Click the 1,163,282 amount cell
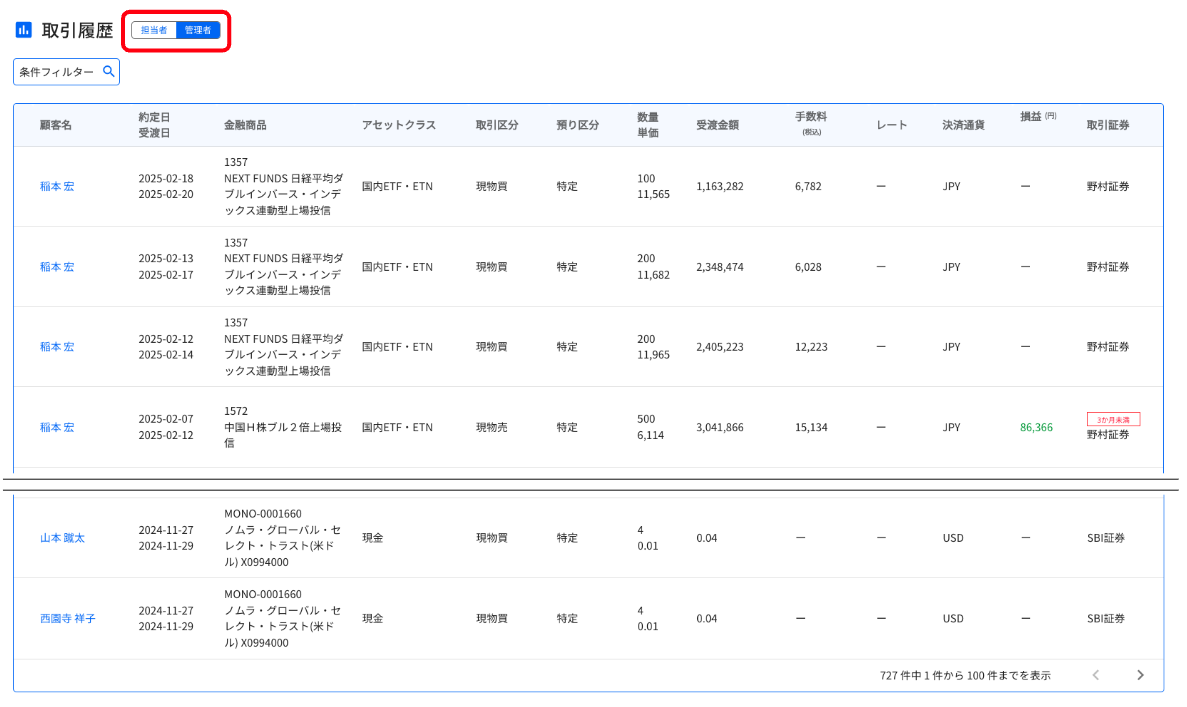1187x707 pixels. (720, 186)
